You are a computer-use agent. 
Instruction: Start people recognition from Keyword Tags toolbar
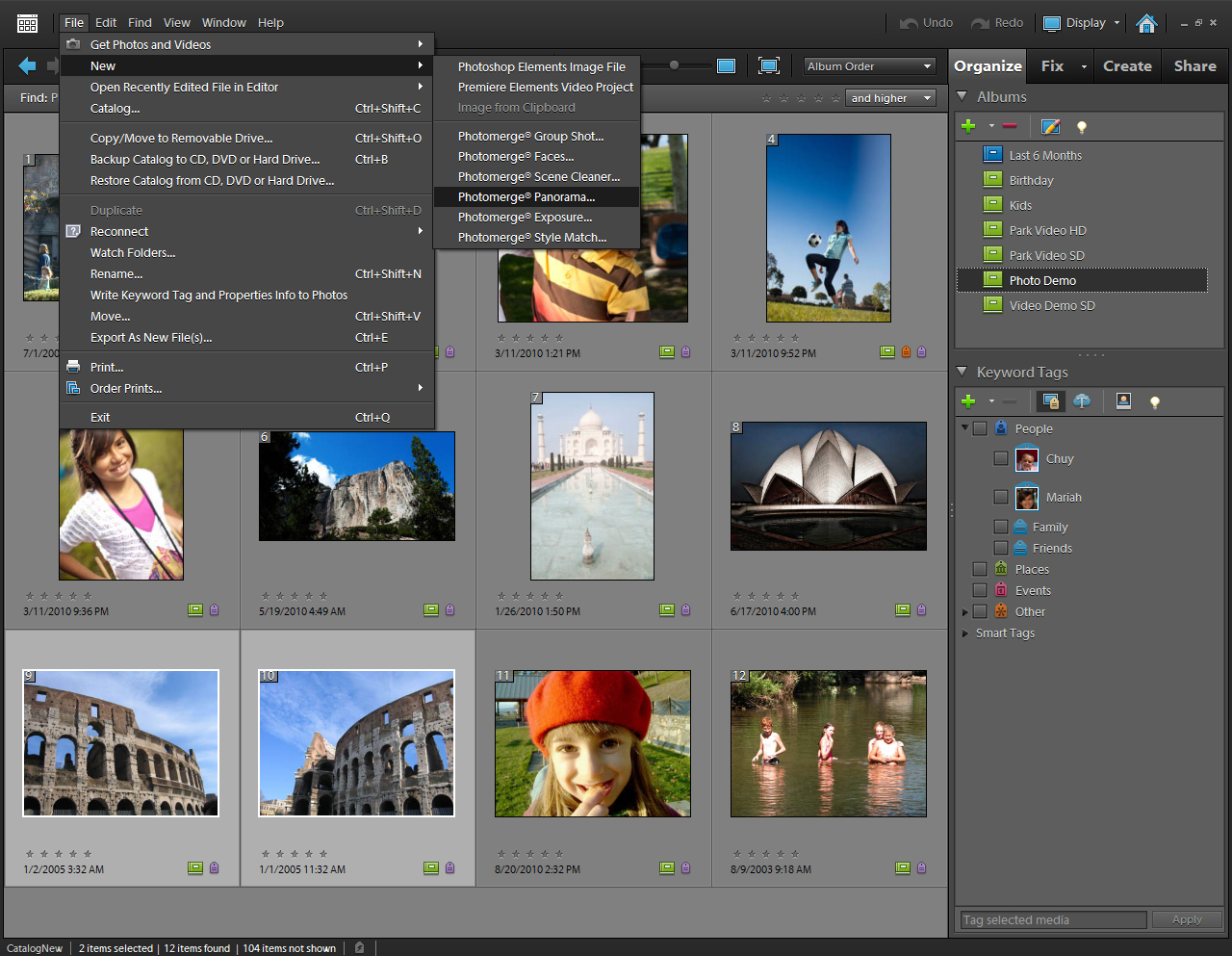click(1123, 401)
